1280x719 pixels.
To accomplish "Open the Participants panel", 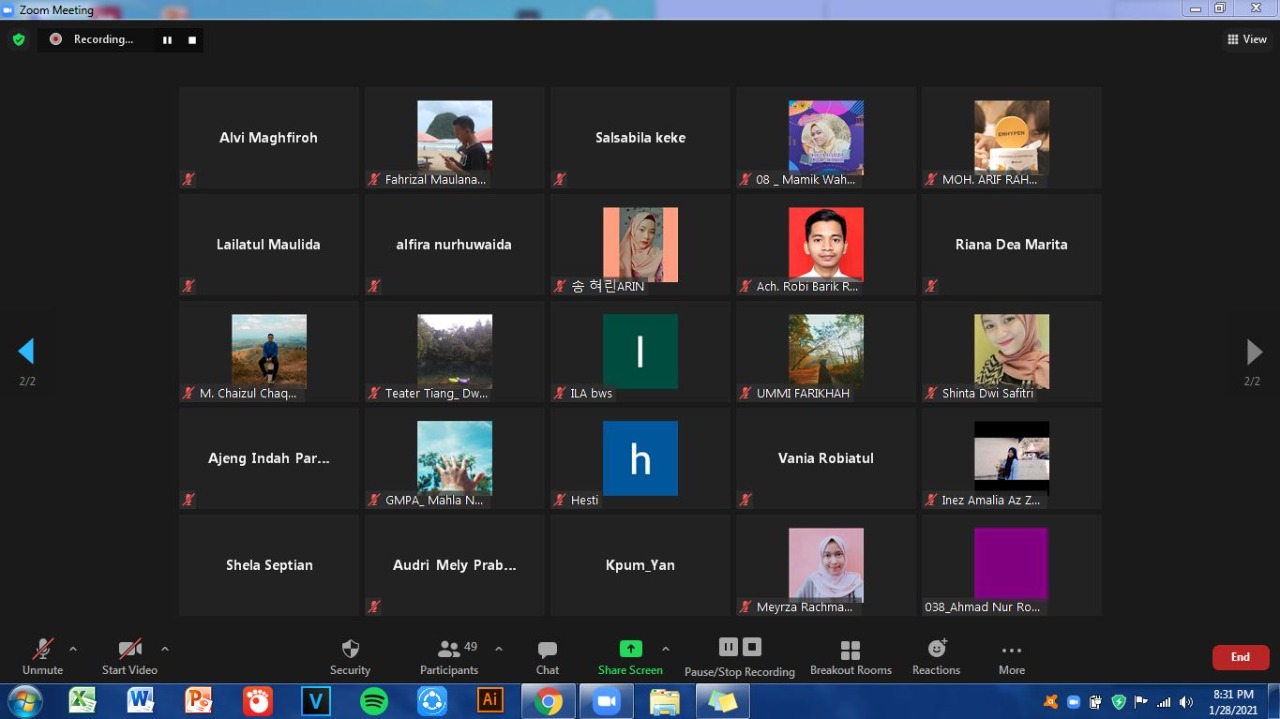I will pos(449,656).
